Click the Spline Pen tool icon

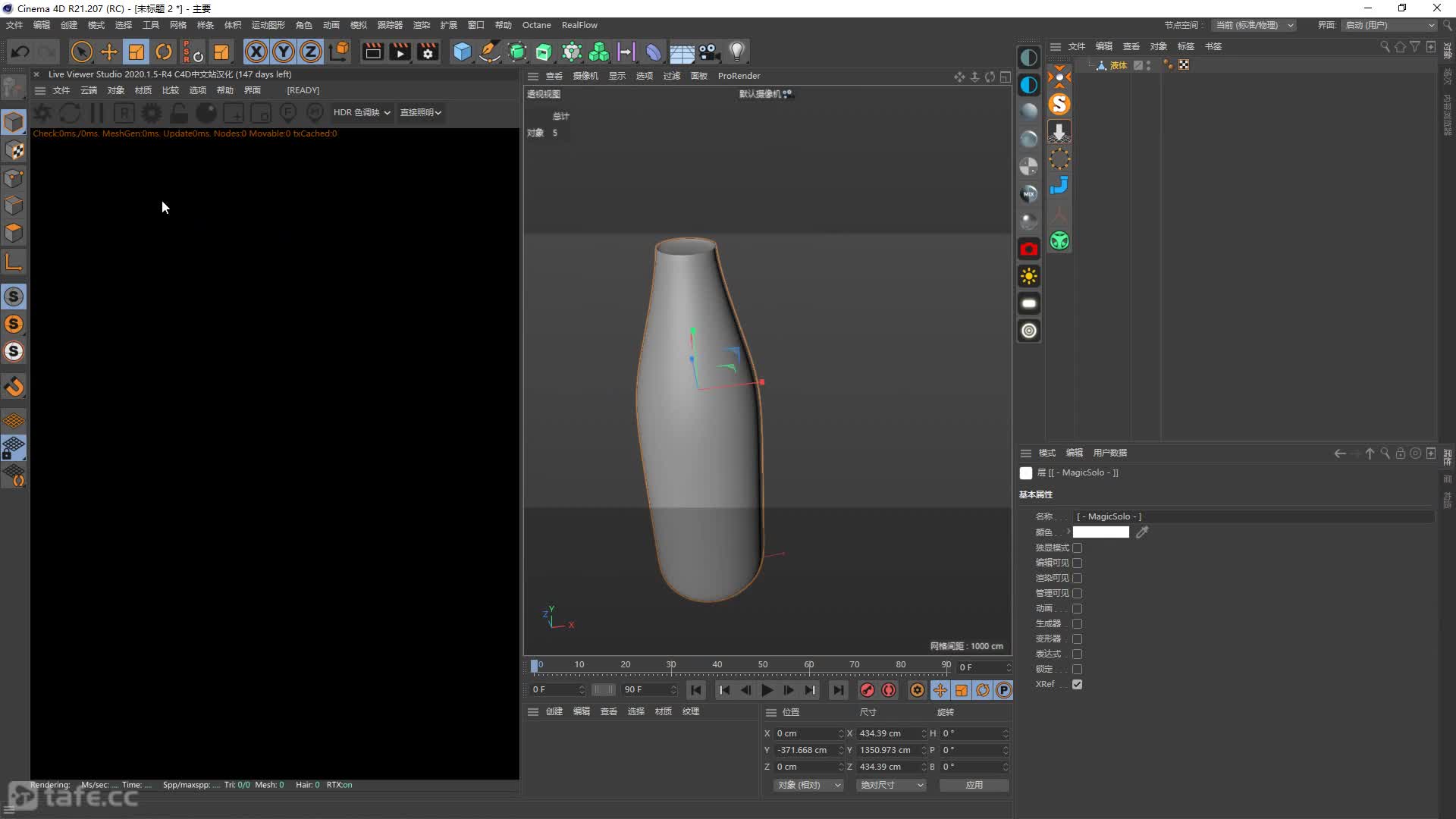pyautogui.click(x=490, y=52)
